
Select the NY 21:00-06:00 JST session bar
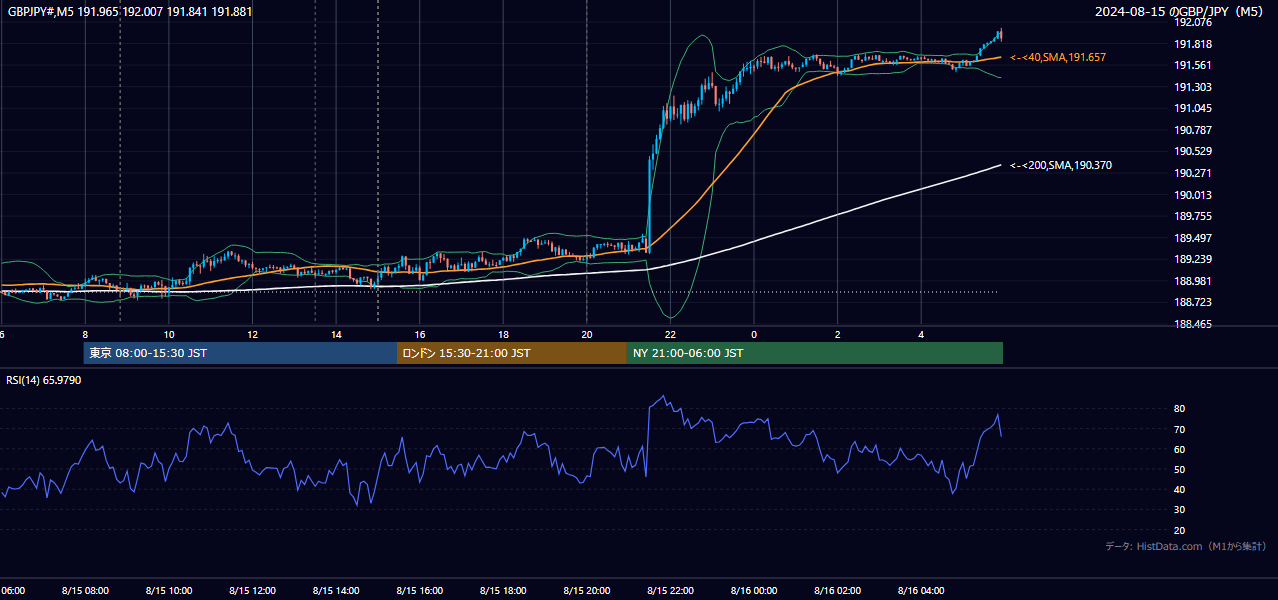coord(815,353)
